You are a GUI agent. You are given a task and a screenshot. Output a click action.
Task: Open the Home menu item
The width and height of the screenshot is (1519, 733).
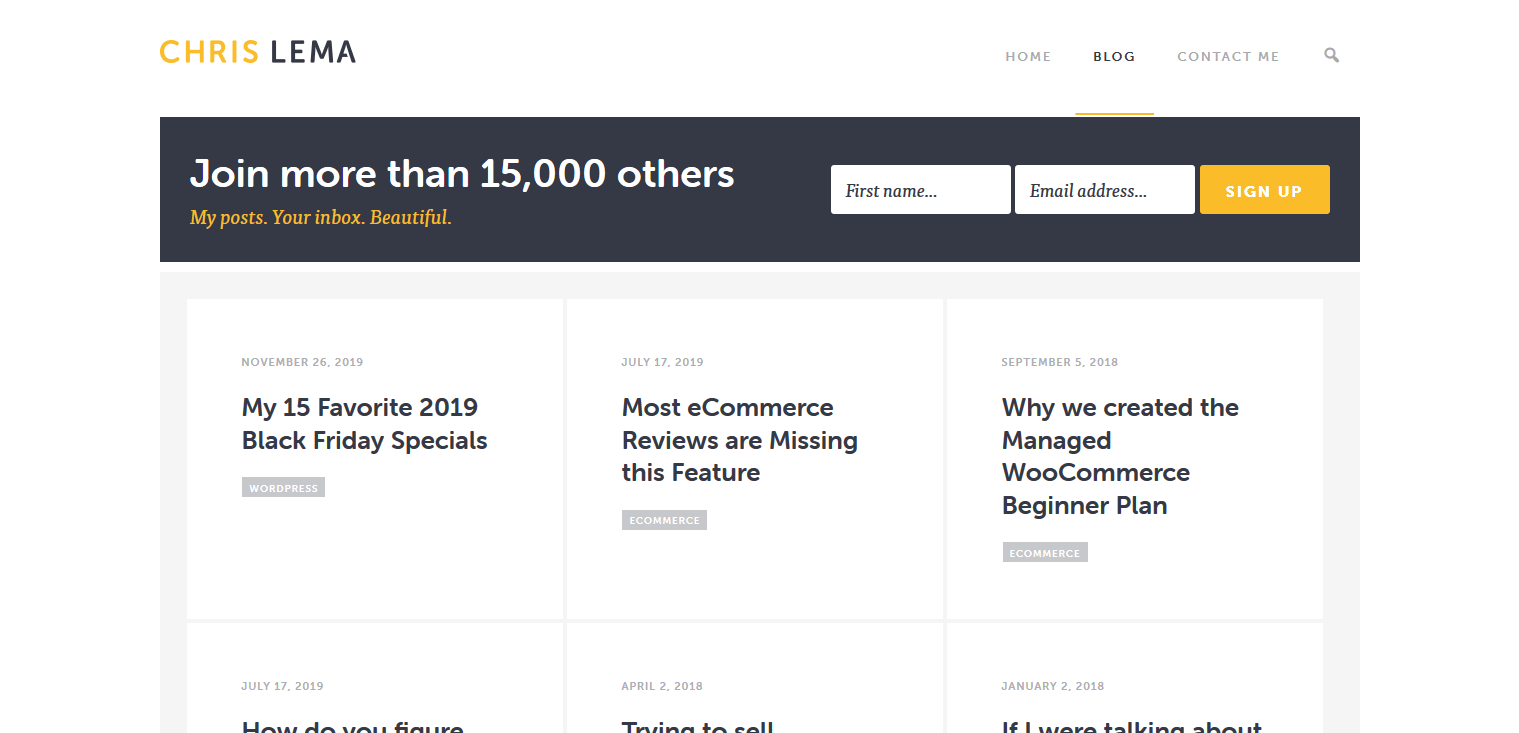coord(1028,57)
